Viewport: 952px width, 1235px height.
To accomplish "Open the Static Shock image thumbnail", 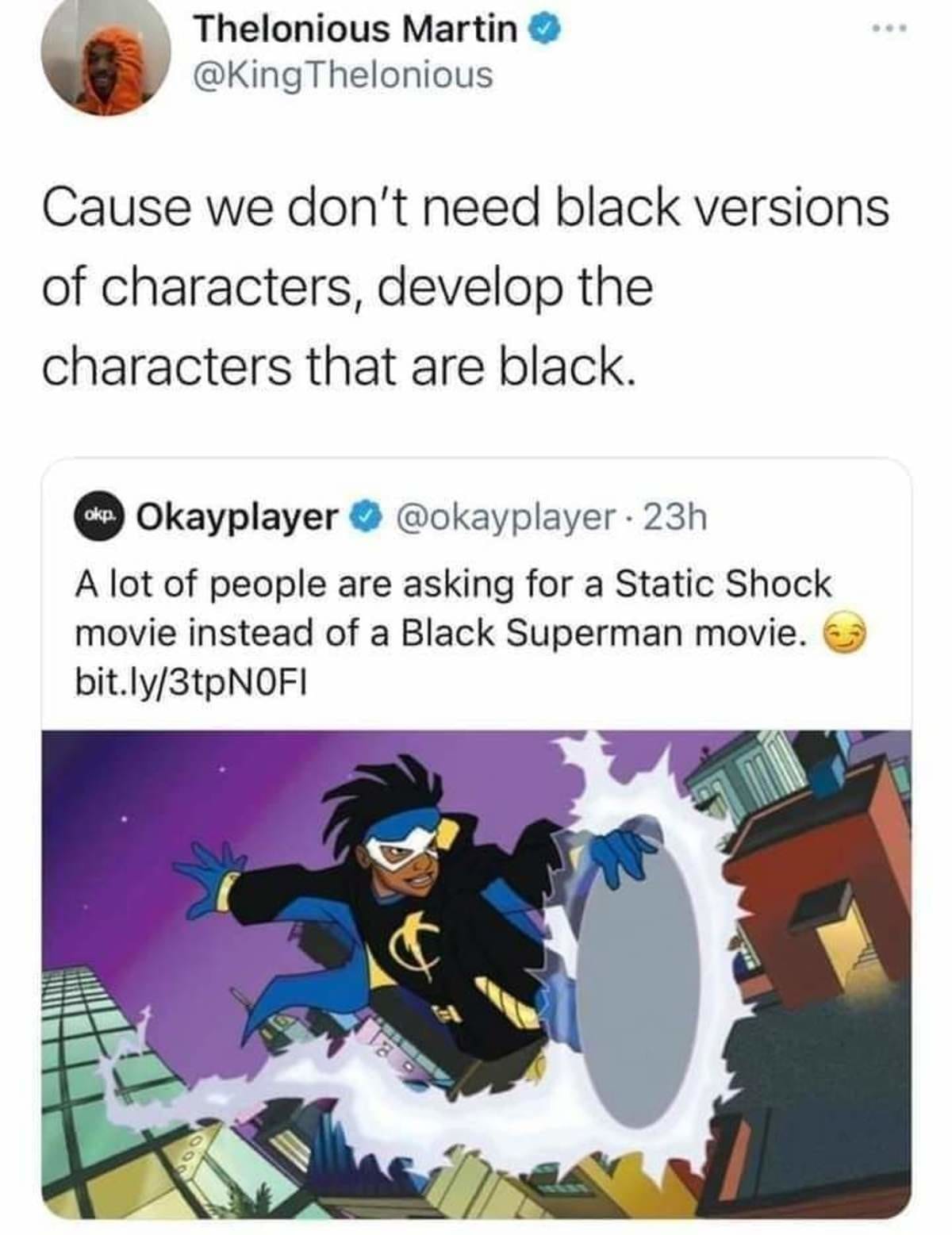I will click(476, 972).
